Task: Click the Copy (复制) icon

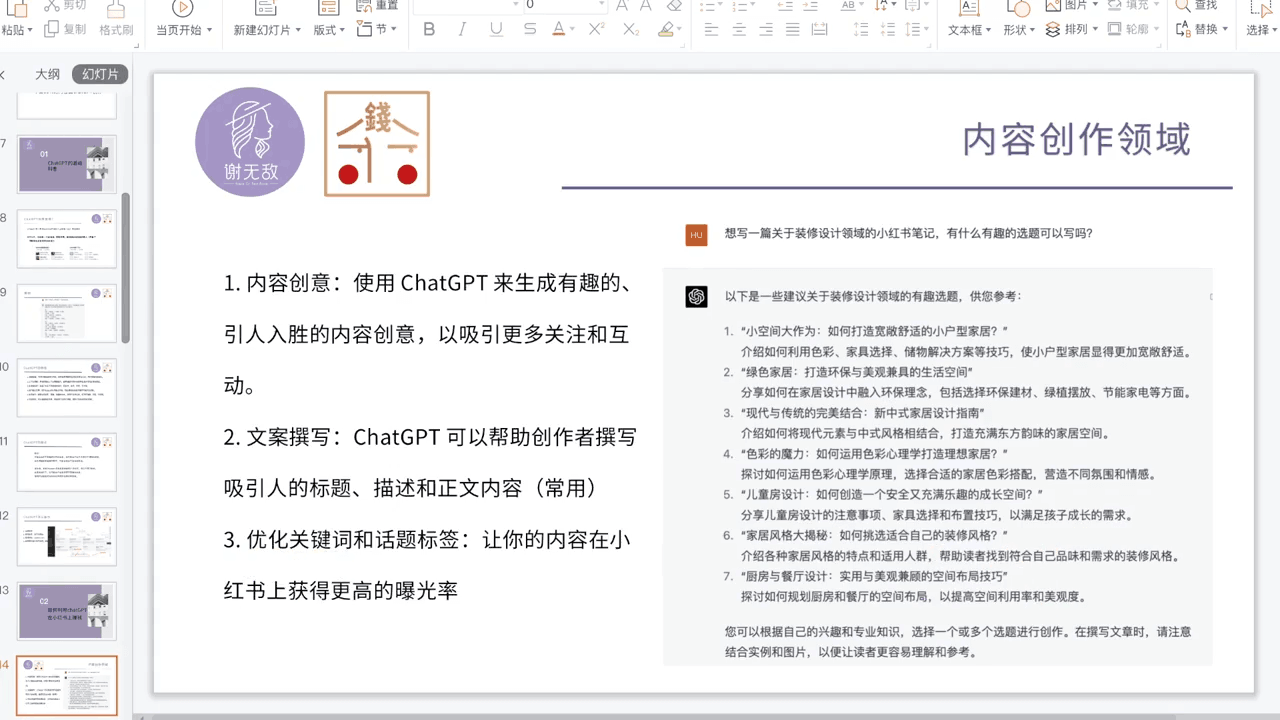Action: click(50, 29)
